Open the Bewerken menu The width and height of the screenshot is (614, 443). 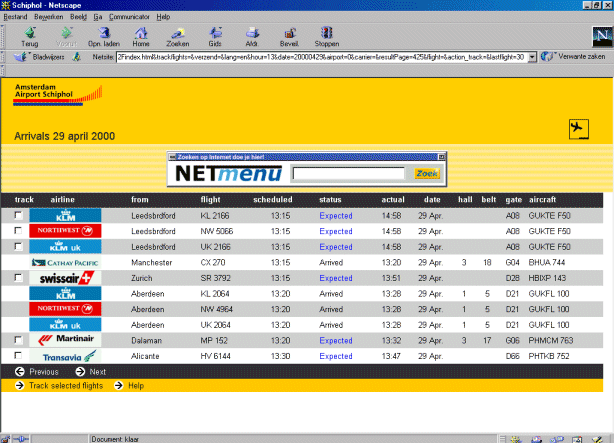[49, 17]
